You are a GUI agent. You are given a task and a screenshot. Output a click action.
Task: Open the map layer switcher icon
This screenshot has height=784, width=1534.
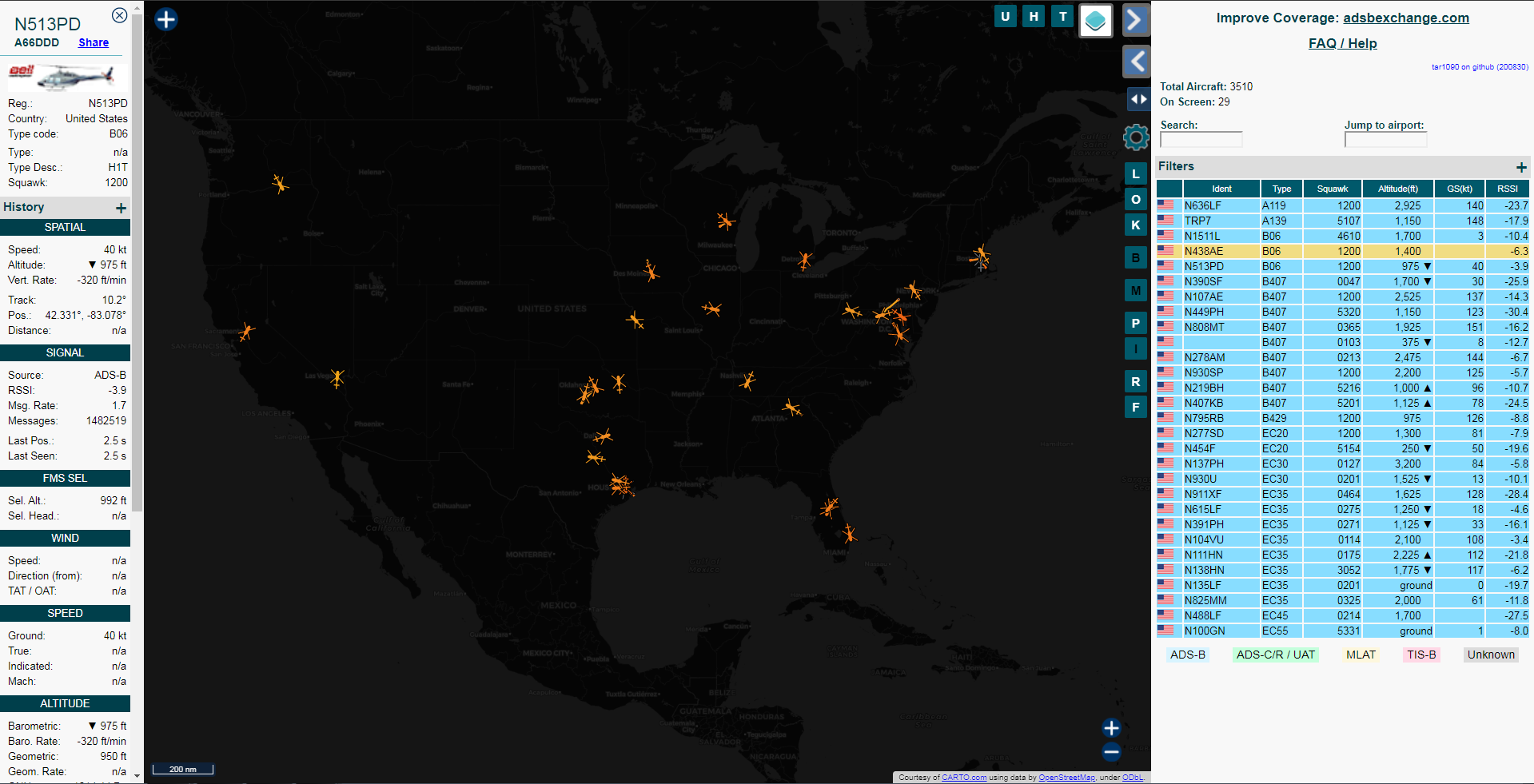tap(1095, 21)
